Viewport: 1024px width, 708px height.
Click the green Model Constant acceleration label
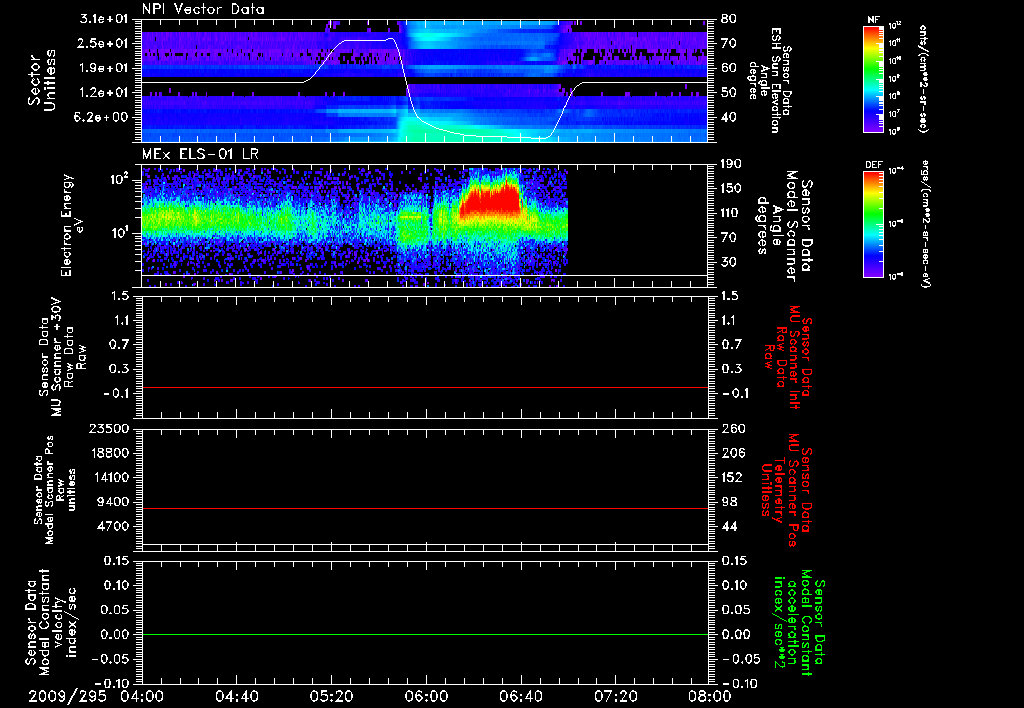click(x=799, y=623)
